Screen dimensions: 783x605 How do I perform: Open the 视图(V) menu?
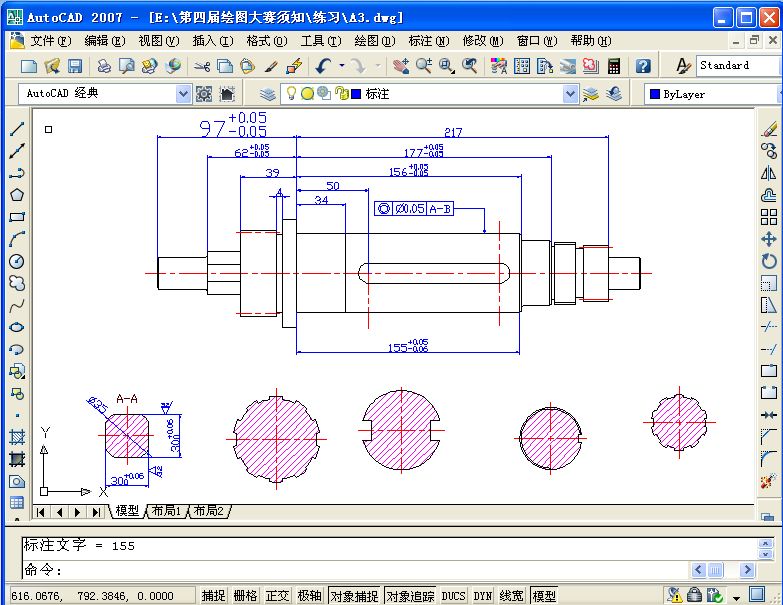(x=158, y=40)
